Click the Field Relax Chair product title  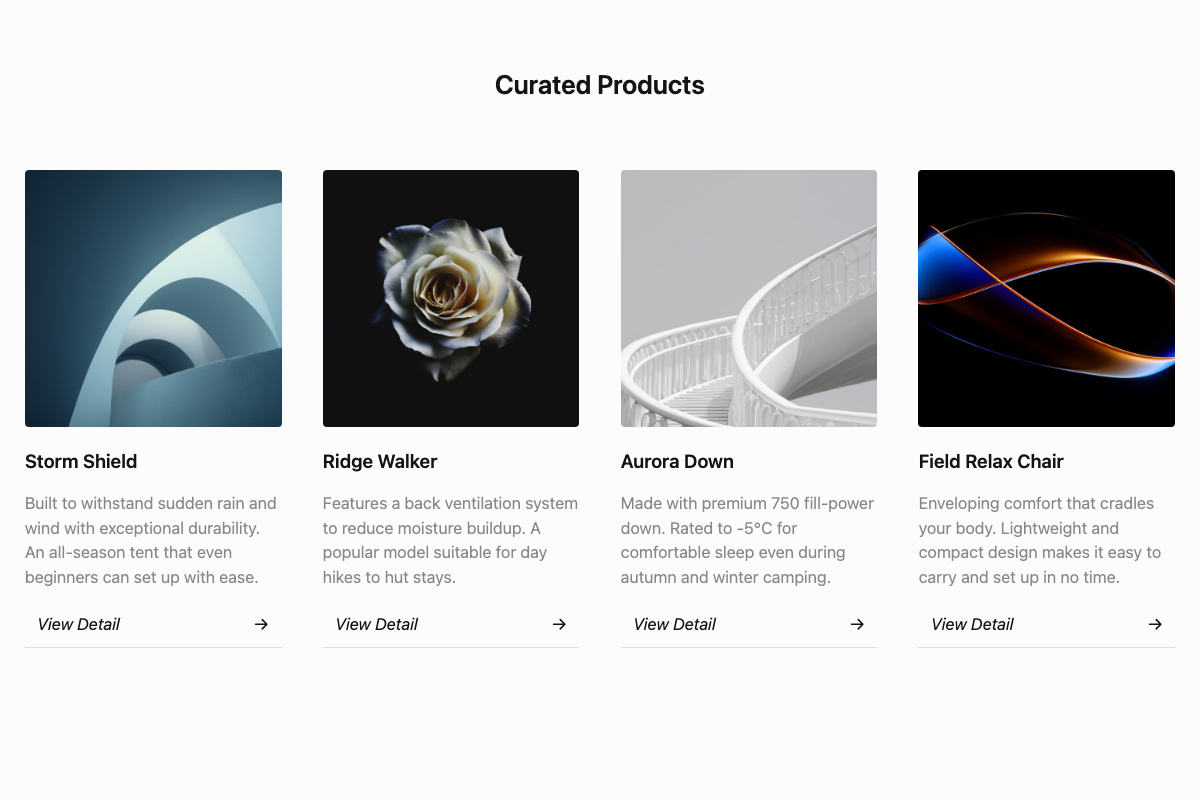pos(991,461)
